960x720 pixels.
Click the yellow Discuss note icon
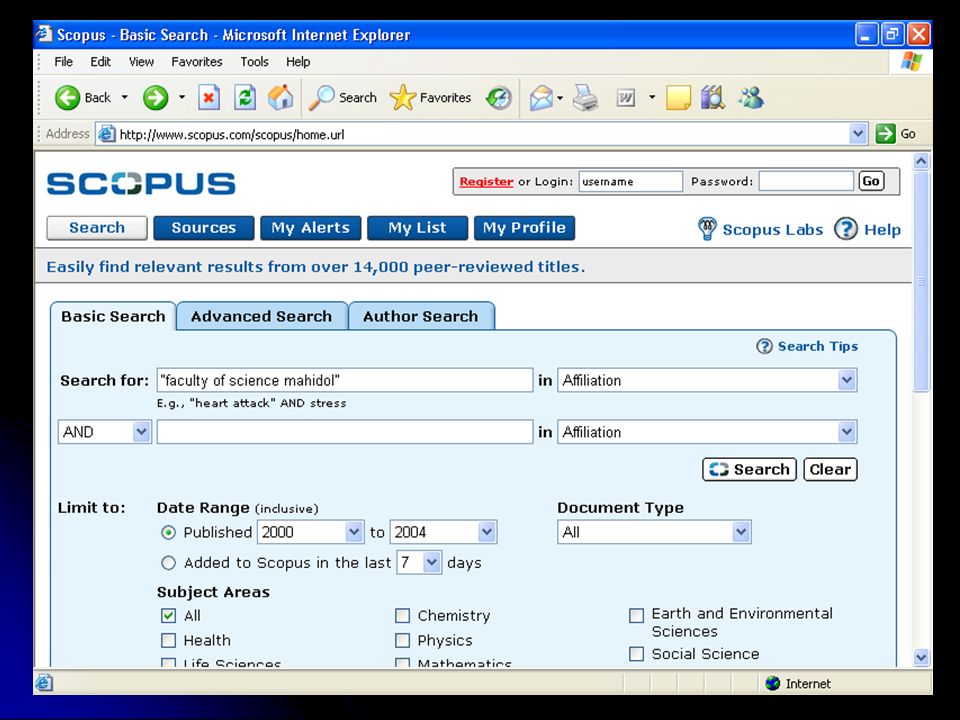678,97
